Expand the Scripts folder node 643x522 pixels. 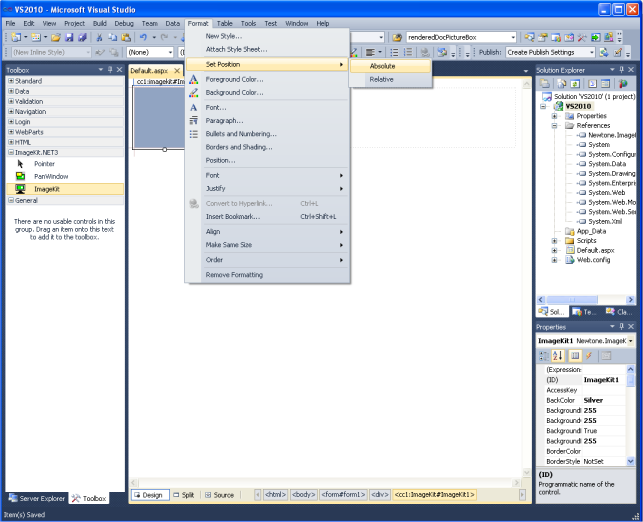click(x=554, y=241)
